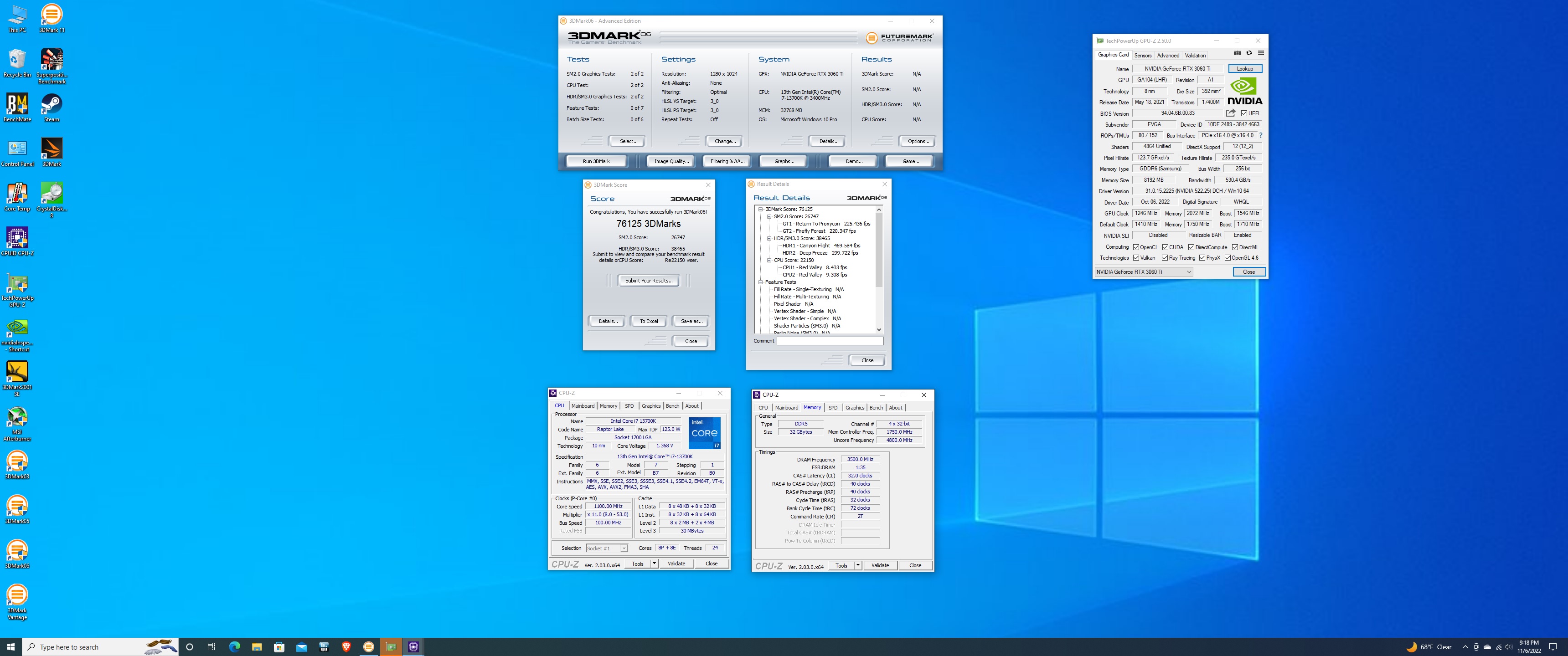
Task: Click the Result Details vertical scrollbar
Action: pos(878,250)
